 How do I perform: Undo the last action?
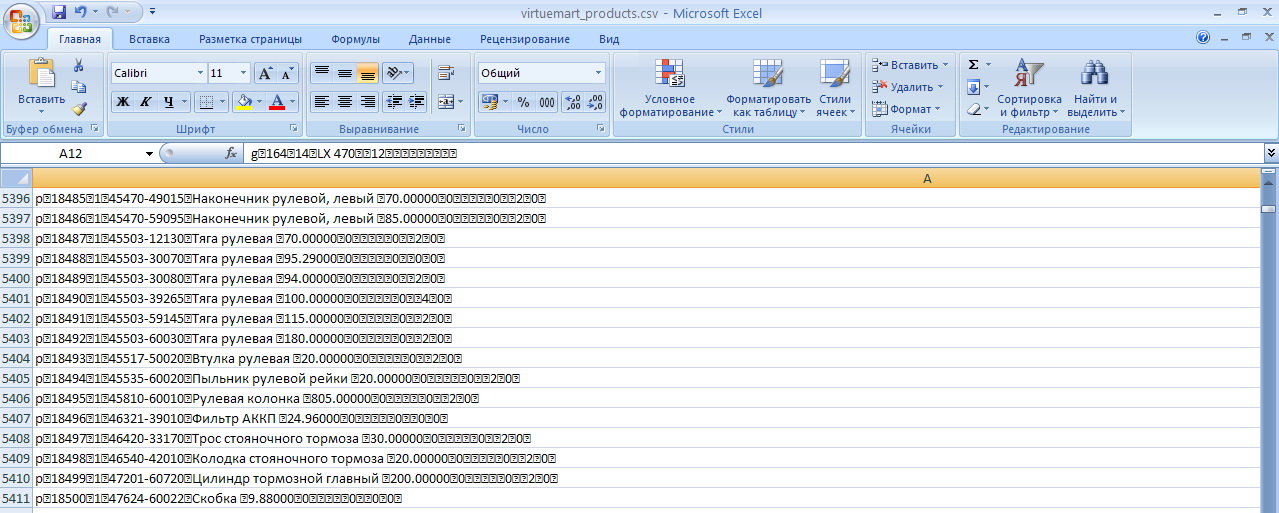click(x=81, y=13)
